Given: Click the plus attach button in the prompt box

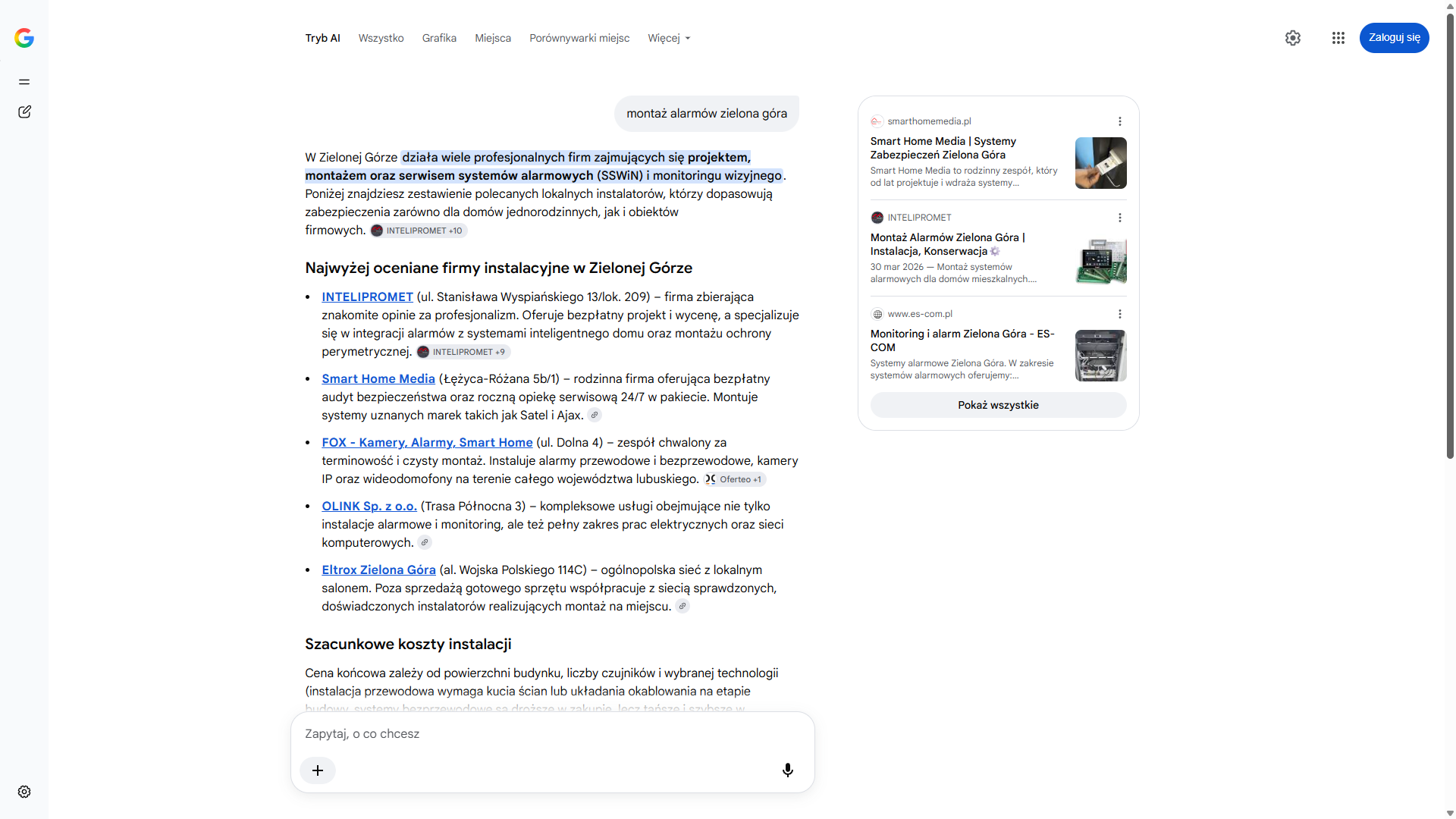Looking at the screenshot, I should [318, 770].
